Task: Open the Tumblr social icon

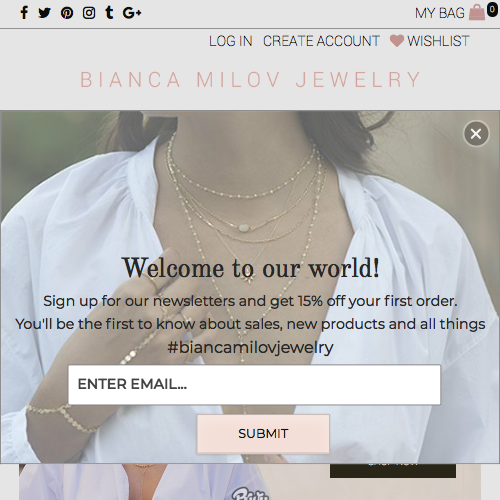Action: coord(109,12)
